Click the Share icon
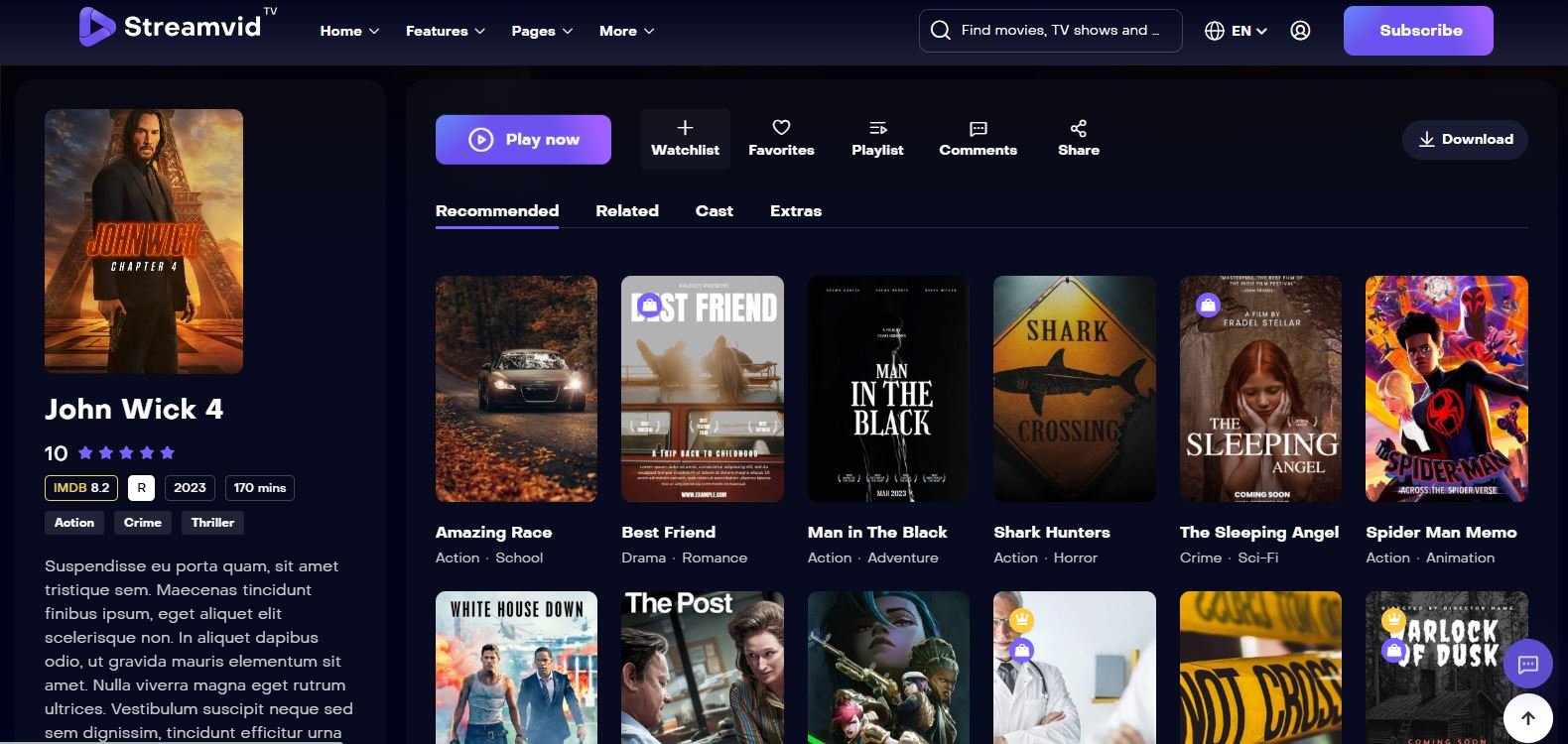 coord(1079,128)
